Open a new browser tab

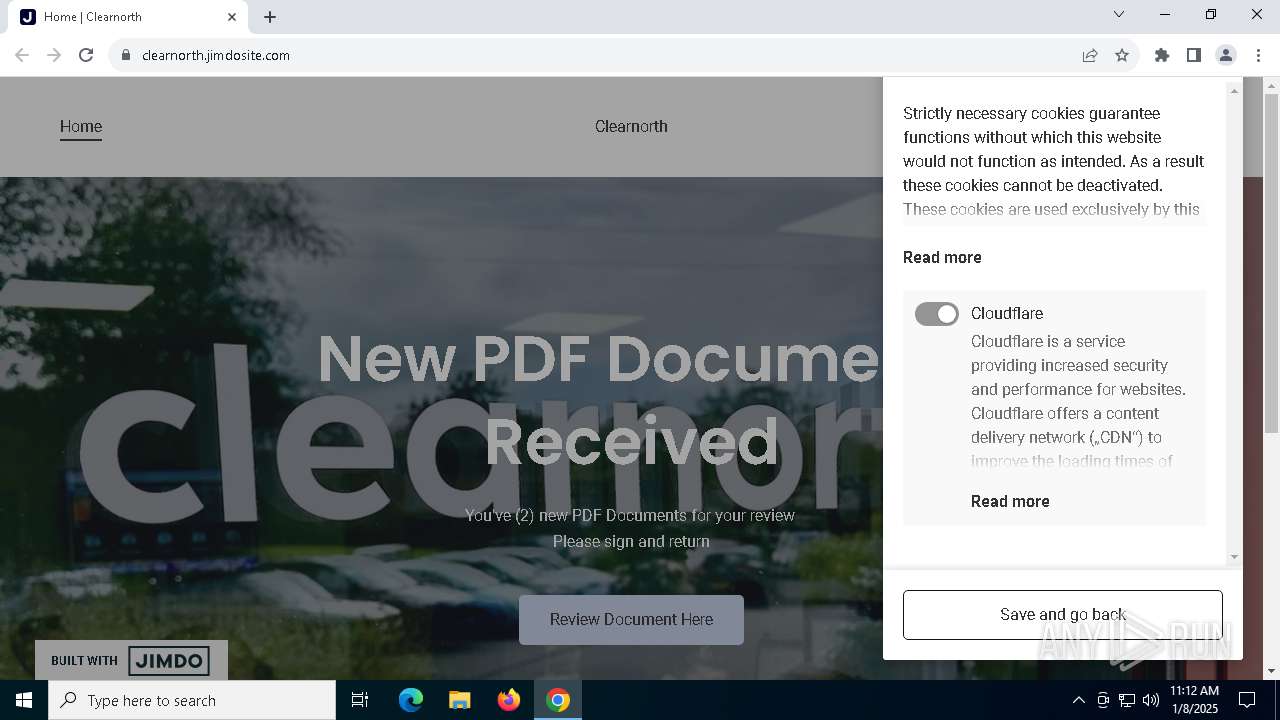(x=270, y=17)
